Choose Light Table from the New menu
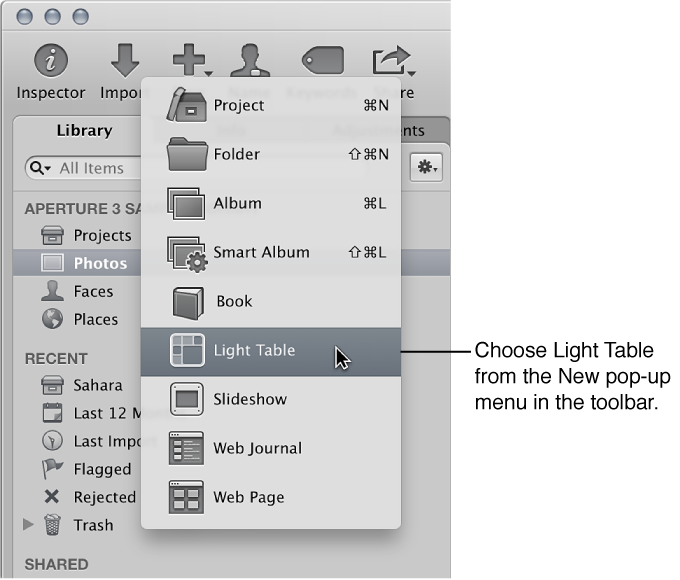680x580 pixels. [x=271, y=352]
